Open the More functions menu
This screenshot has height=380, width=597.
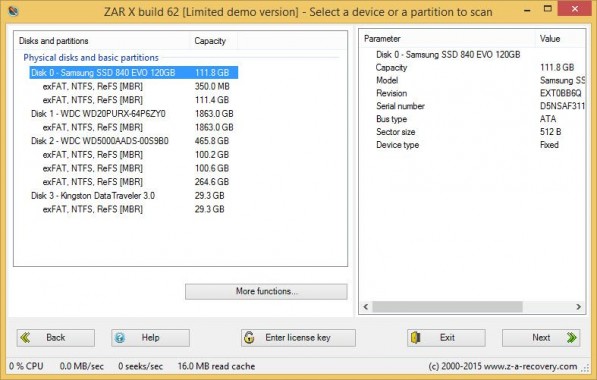(x=266, y=291)
